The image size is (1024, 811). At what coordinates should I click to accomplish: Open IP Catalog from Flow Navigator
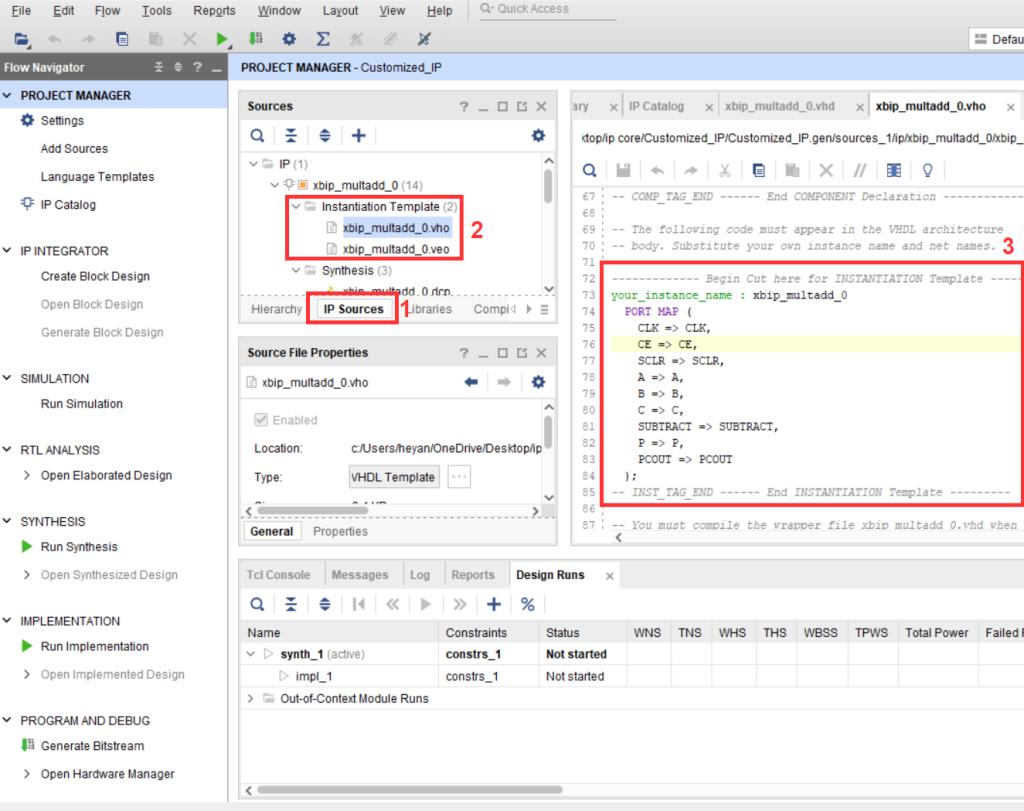pyautogui.click(x=68, y=205)
